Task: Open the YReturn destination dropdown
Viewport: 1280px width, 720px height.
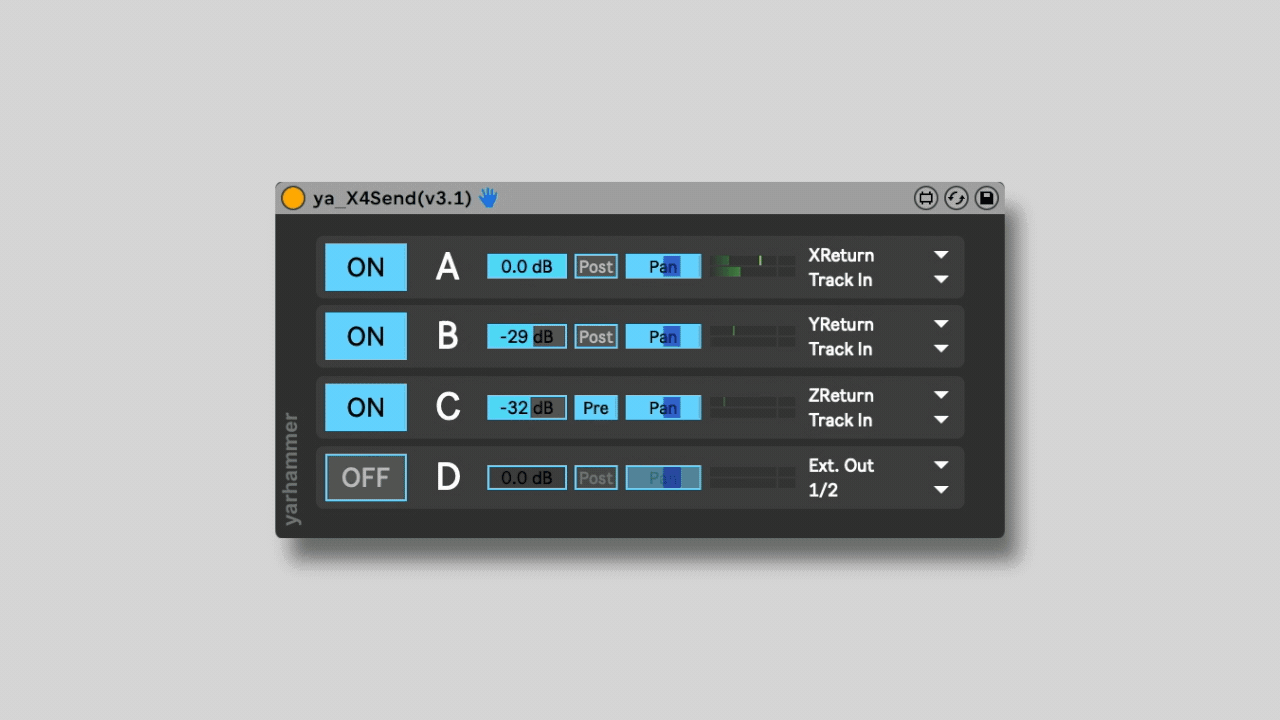Action: point(879,324)
